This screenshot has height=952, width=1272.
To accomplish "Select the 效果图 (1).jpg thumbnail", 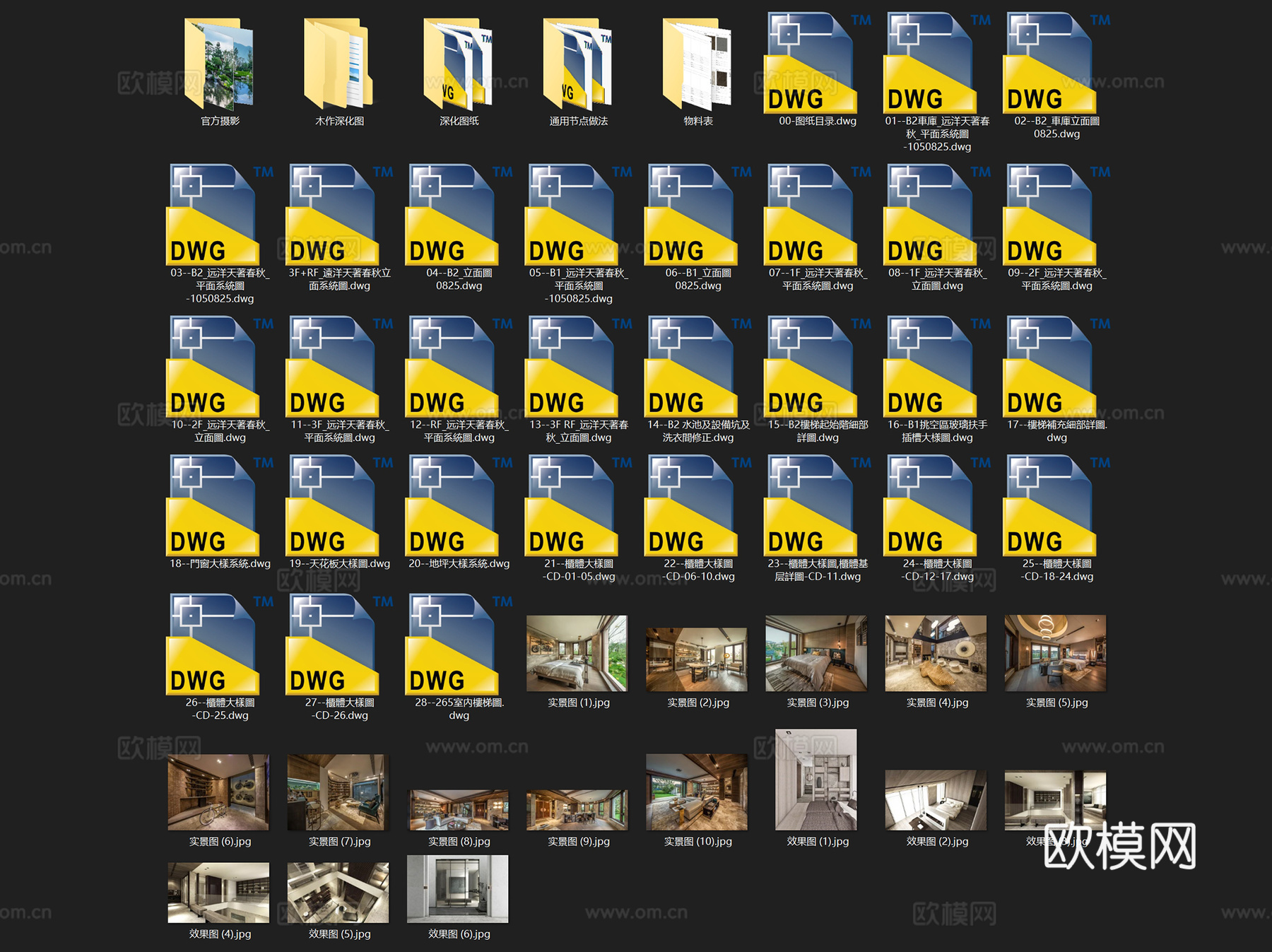I will point(816,780).
